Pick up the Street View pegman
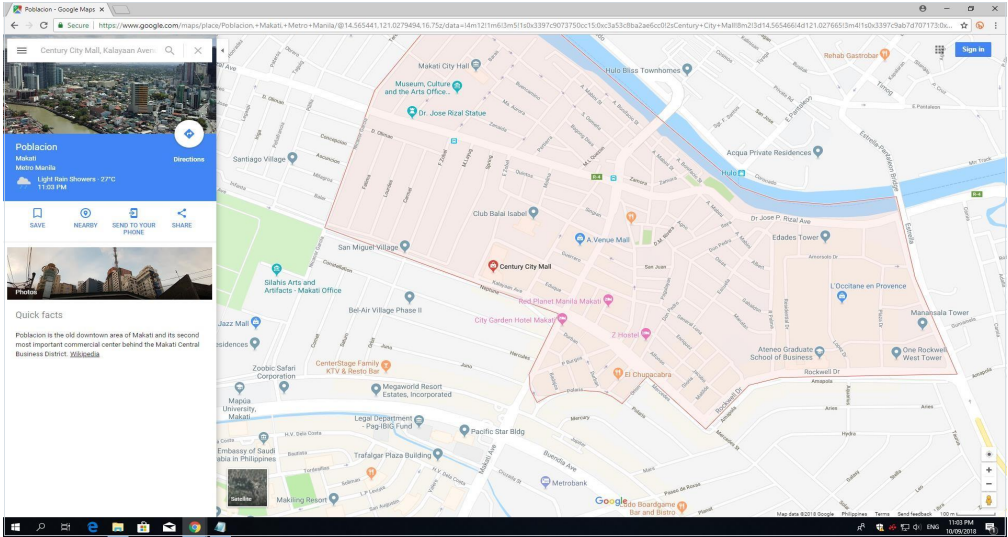1008x537 pixels. pos(989,500)
